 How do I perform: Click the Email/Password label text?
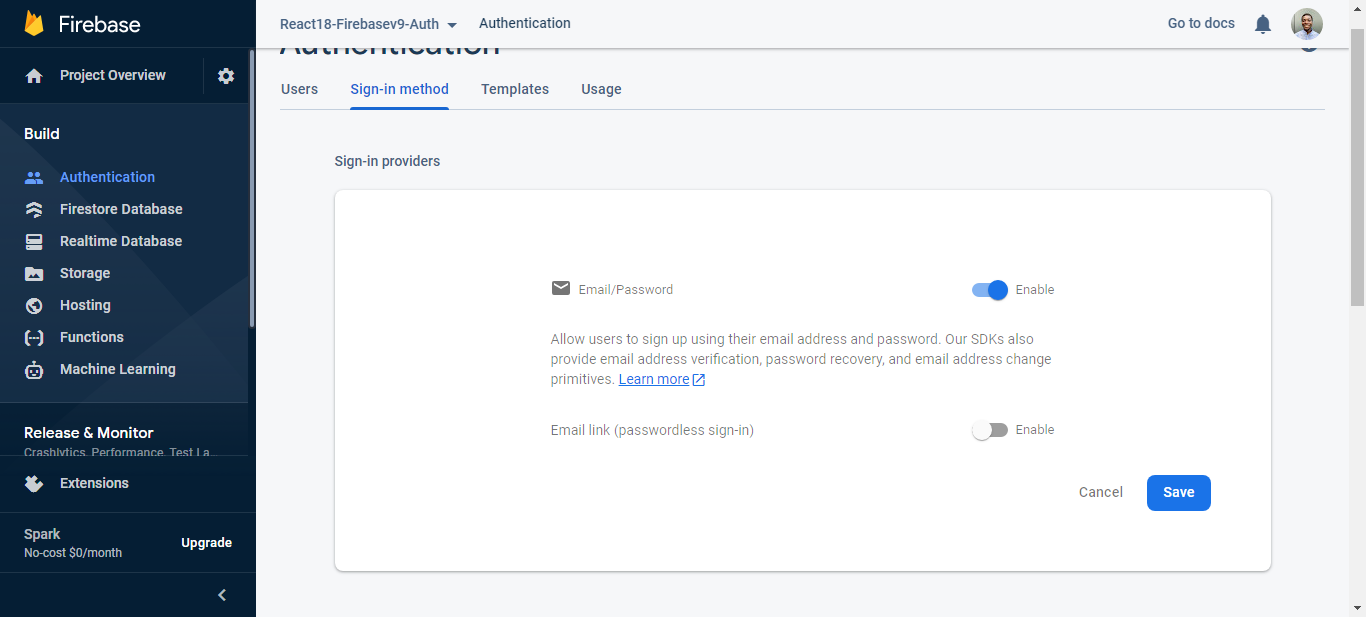[626, 290]
